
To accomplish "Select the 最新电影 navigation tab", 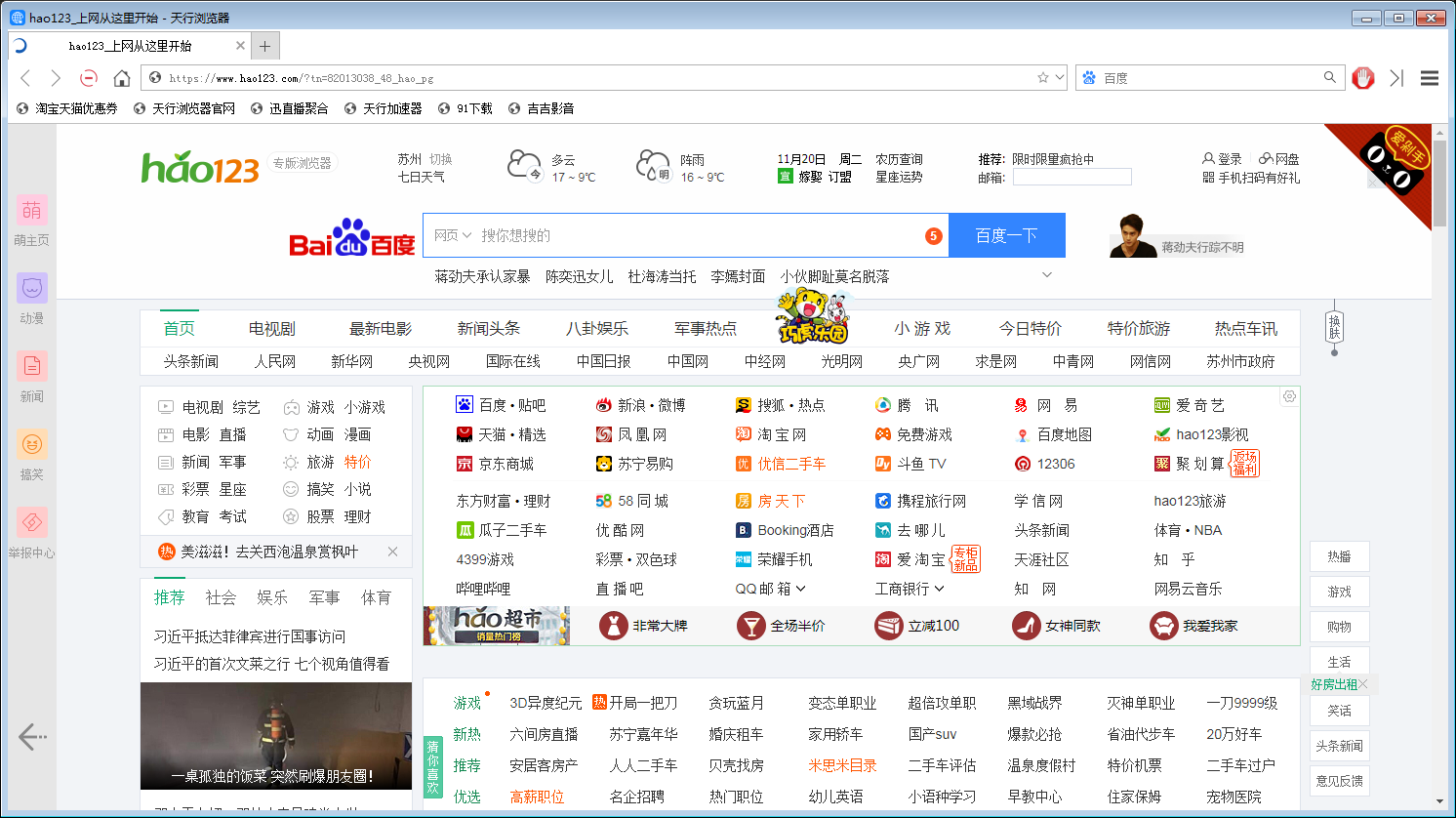I will point(381,328).
